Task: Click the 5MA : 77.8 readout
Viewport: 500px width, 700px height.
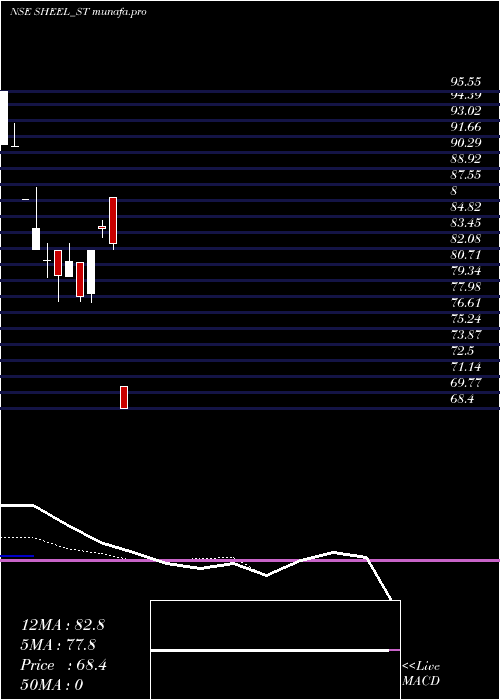Action: tap(58, 645)
